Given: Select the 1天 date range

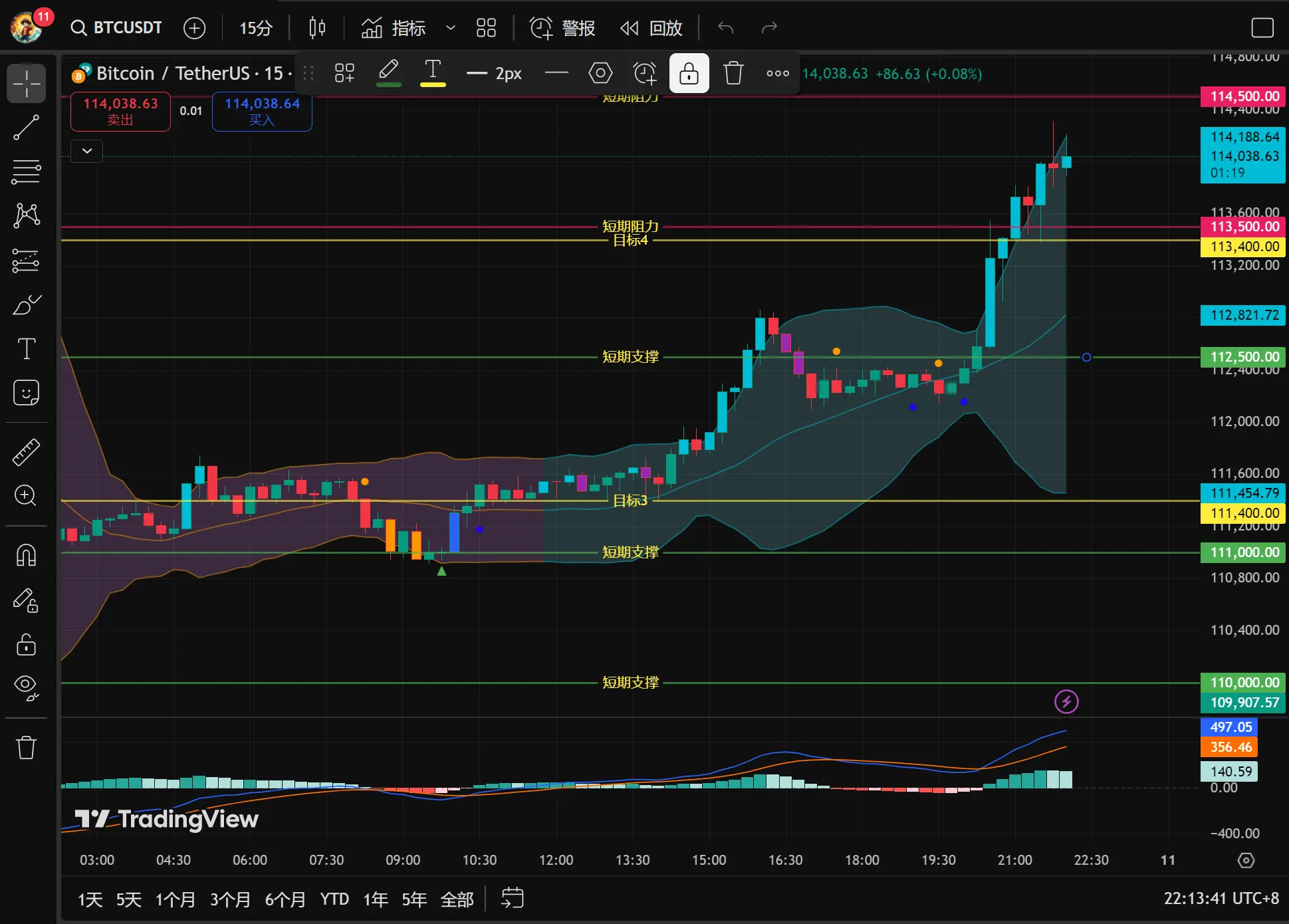Looking at the screenshot, I should 90,899.
